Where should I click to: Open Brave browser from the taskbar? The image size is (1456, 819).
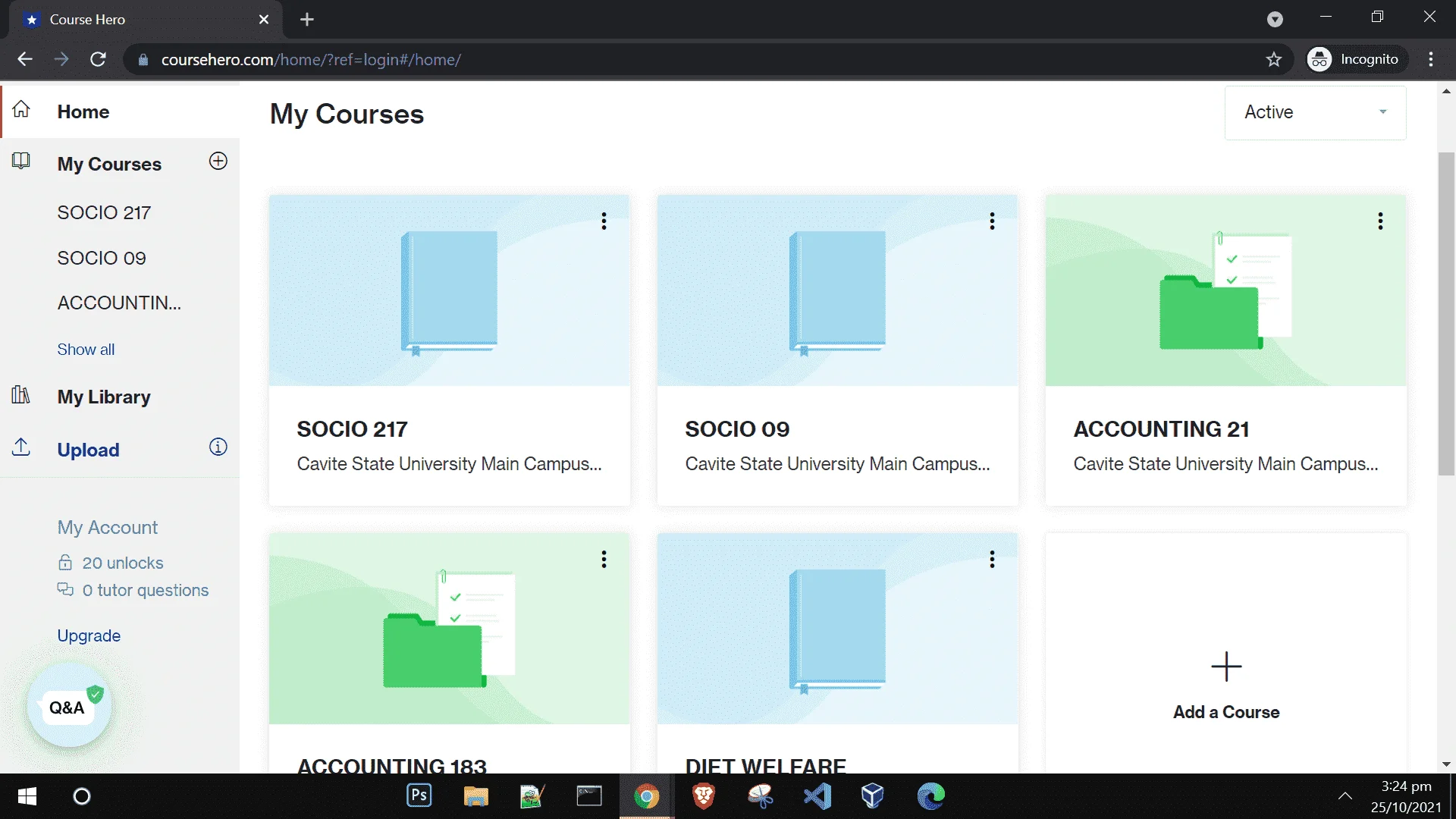[704, 795]
